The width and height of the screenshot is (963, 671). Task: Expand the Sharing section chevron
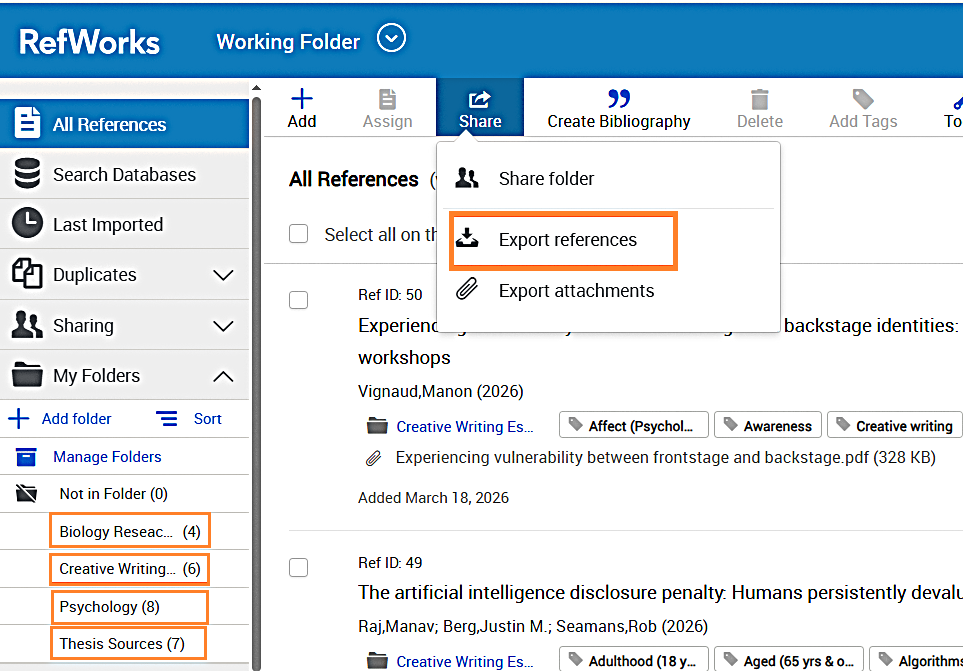(224, 326)
